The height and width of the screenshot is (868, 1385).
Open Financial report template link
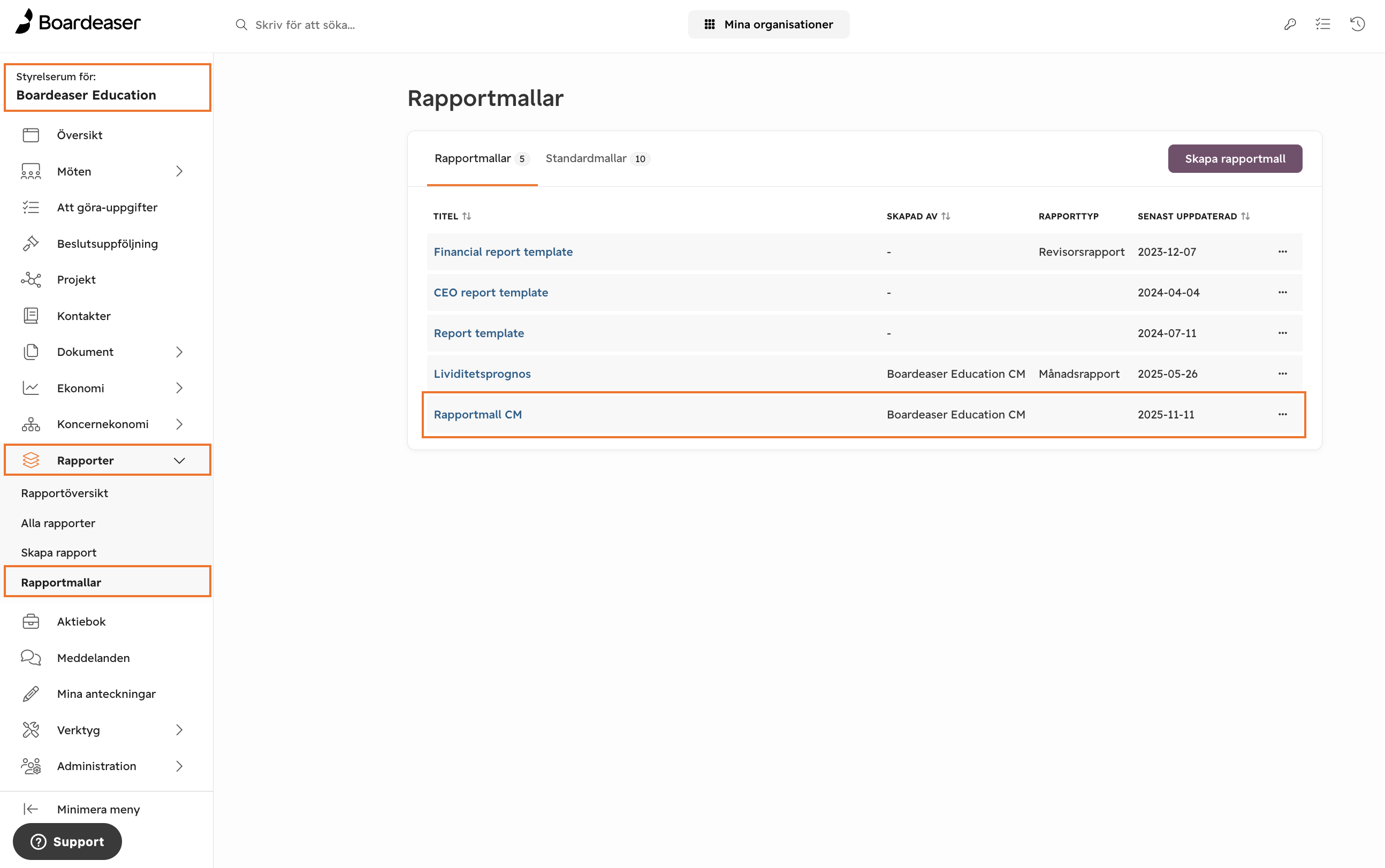tap(503, 252)
